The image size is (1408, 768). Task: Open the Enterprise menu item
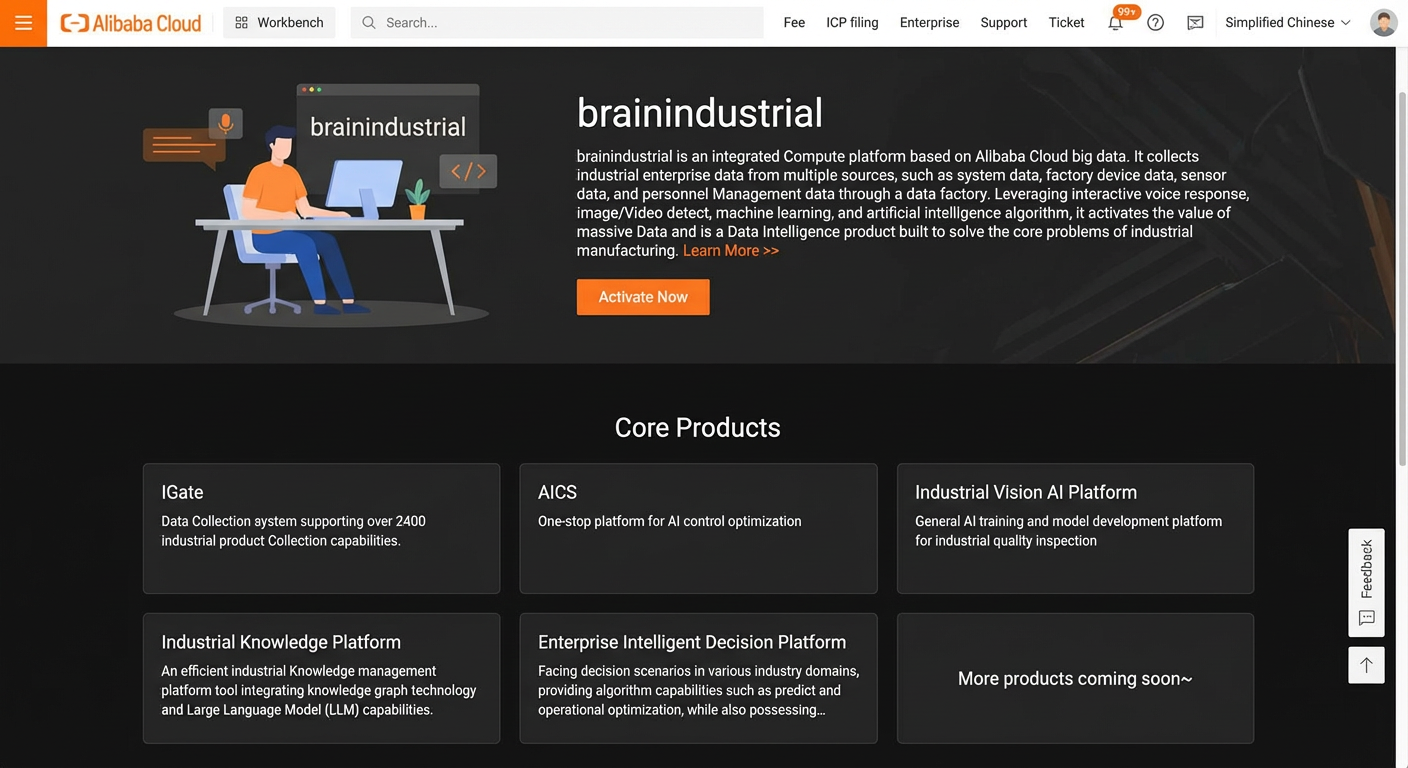click(x=929, y=23)
